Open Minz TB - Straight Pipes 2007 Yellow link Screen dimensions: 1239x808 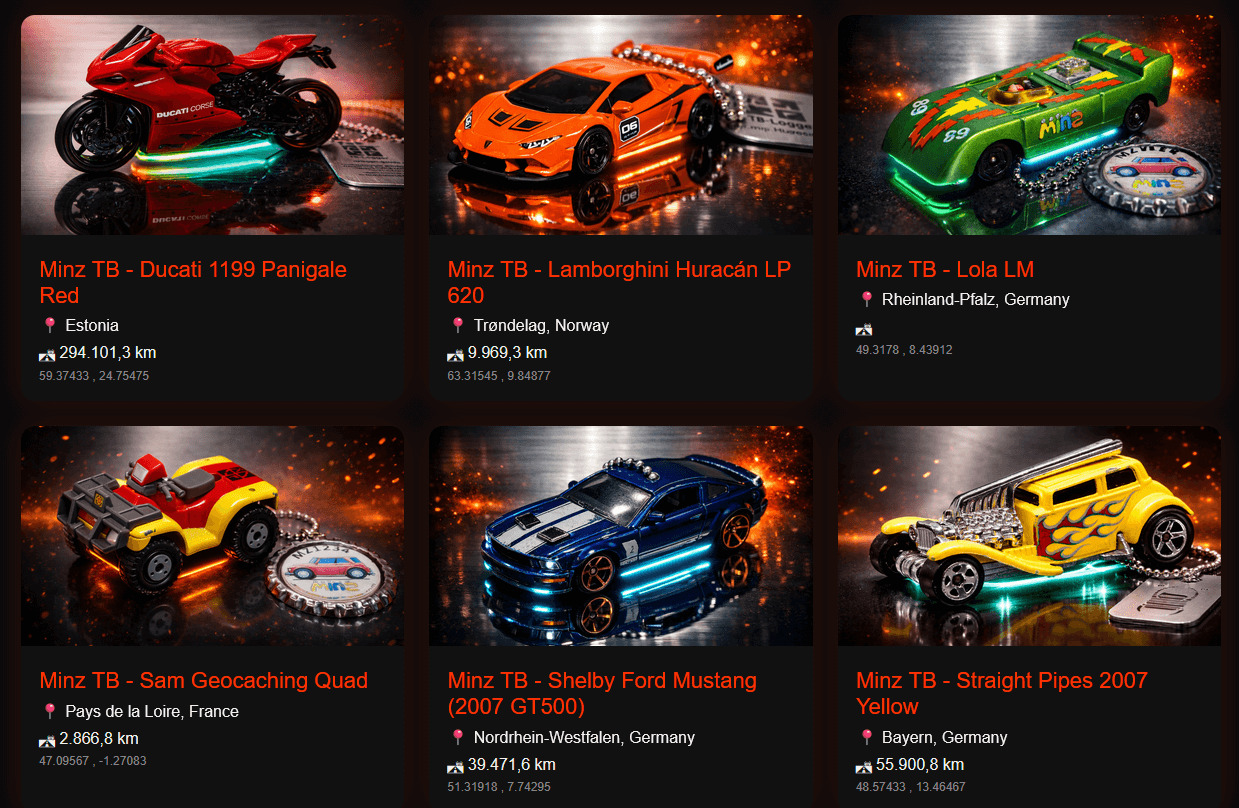coord(1002,693)
